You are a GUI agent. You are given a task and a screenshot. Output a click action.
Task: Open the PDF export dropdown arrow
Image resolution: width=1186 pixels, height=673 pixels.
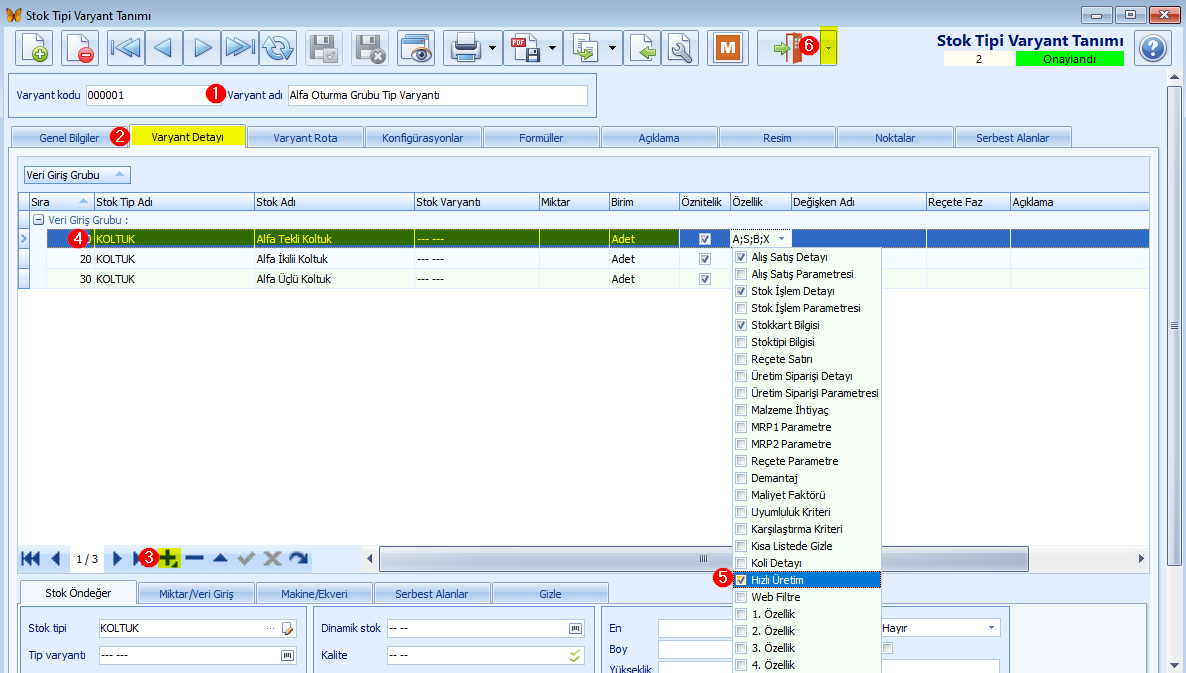pos(552,48)
